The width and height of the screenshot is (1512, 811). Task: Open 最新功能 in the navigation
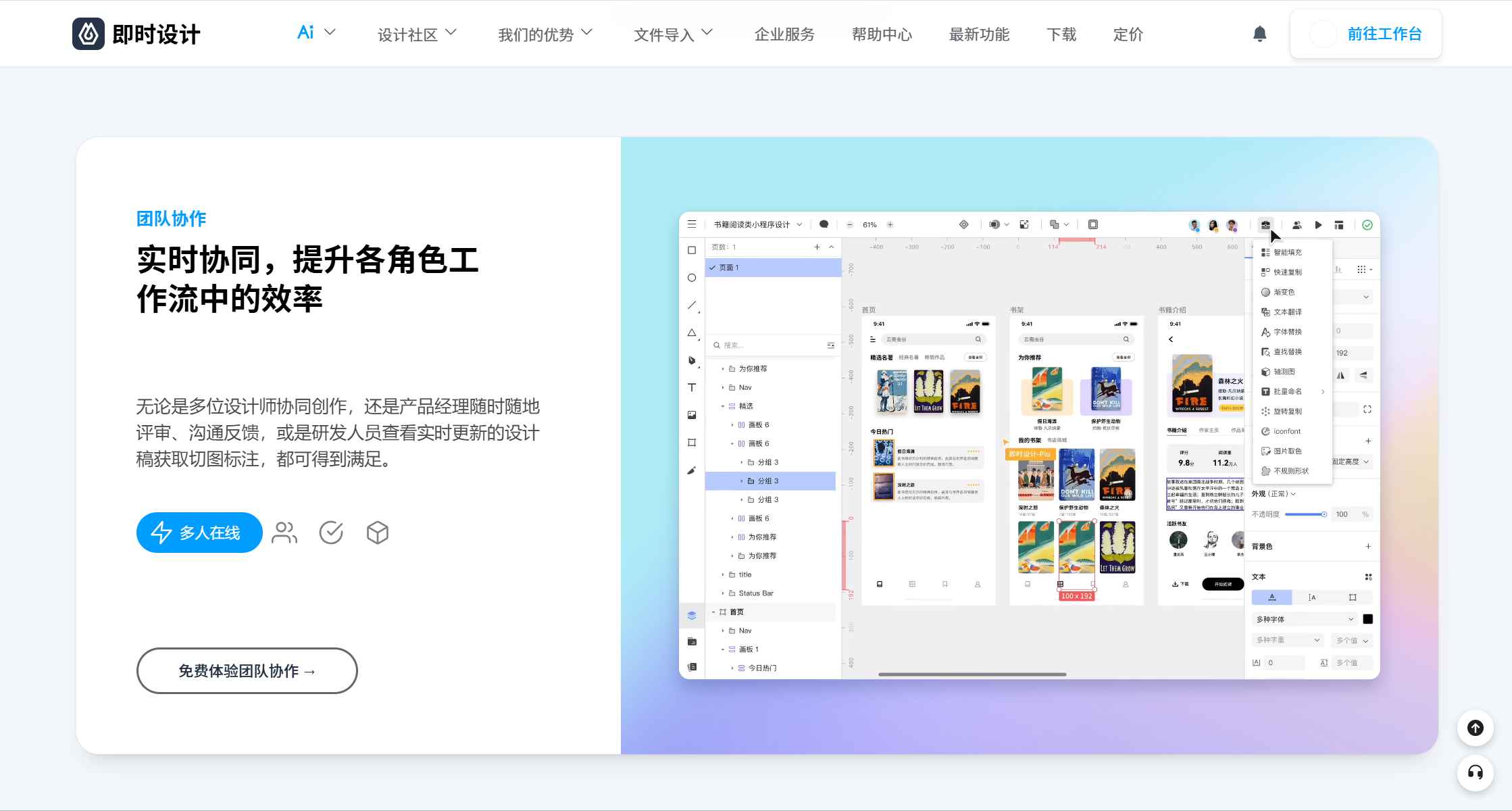pyautogui.click(x=979, y=34)
